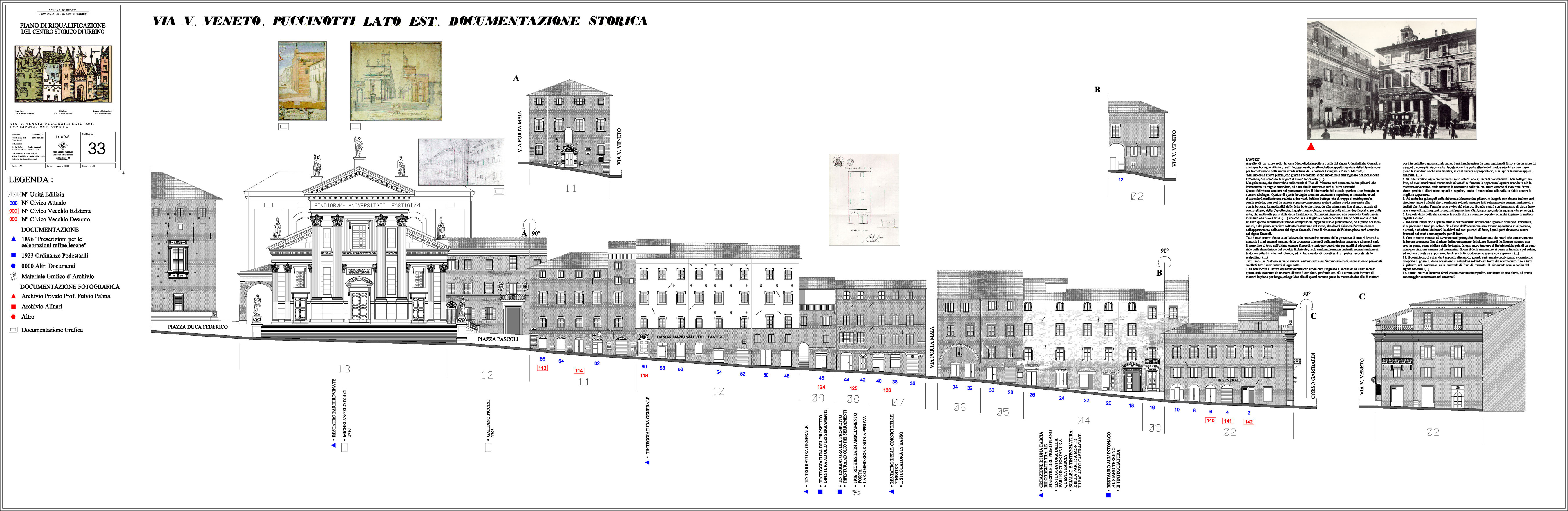The width and height of the screenshot is (1568, 511).
Task: Click the blue civic number 12 under section B
Action: [x=1121, y=179]
